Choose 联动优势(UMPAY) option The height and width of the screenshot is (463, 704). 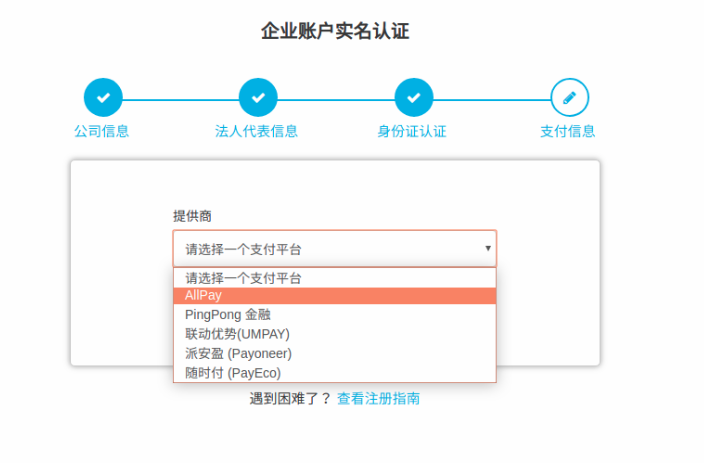334,334
